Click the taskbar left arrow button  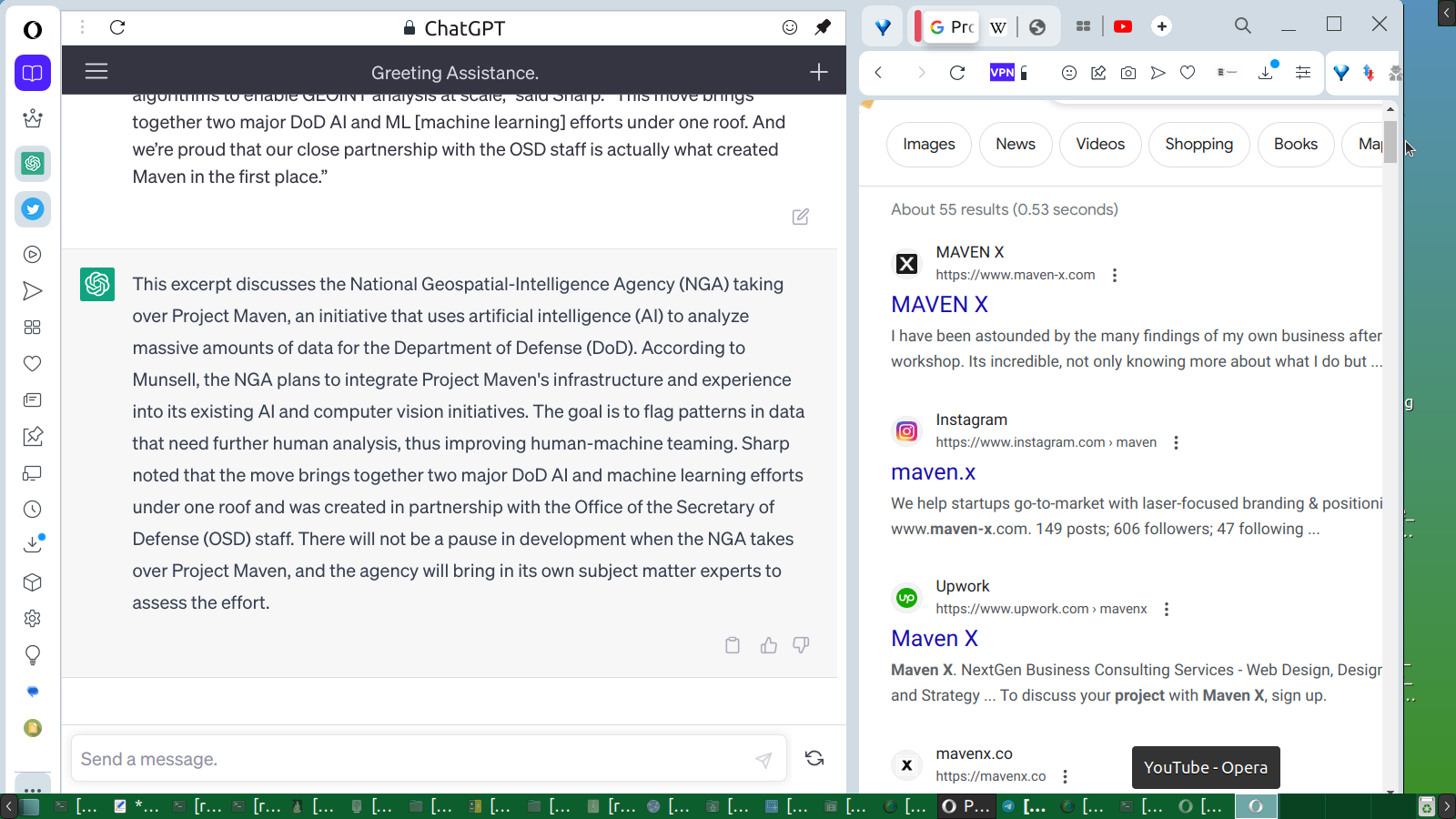tap(9, 806)
